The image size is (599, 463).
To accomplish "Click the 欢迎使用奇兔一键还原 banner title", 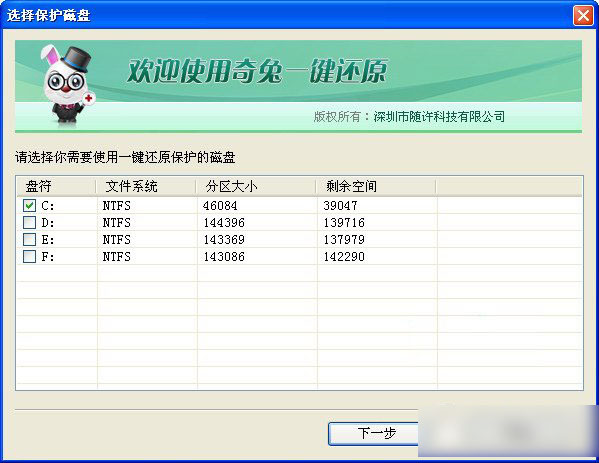I will [x=257, y=71].
